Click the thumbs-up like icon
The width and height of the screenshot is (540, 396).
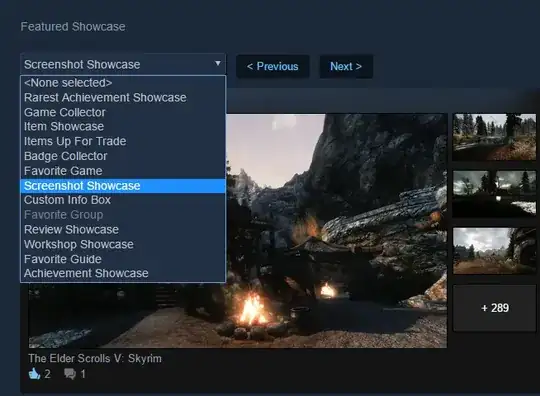(34, 374)
